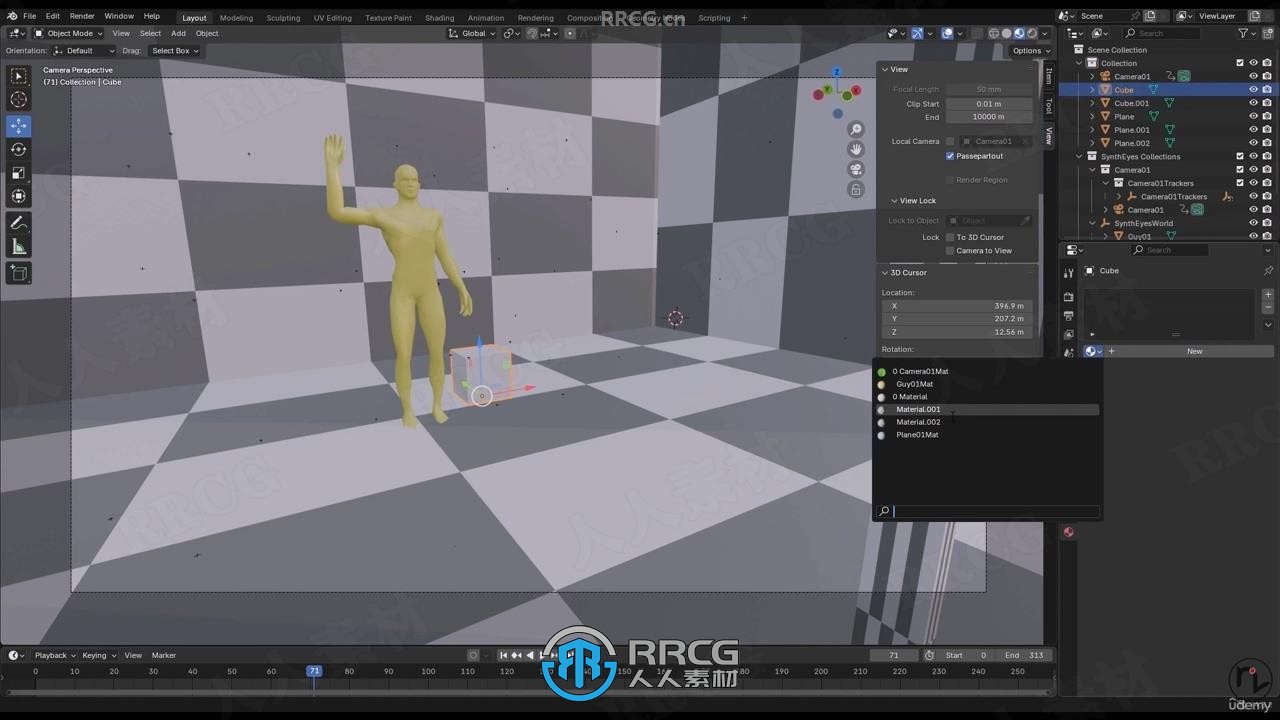Screen dimensions: 1280x720
Task: Collapse the View panel section
Action: (x=885, y=69)
